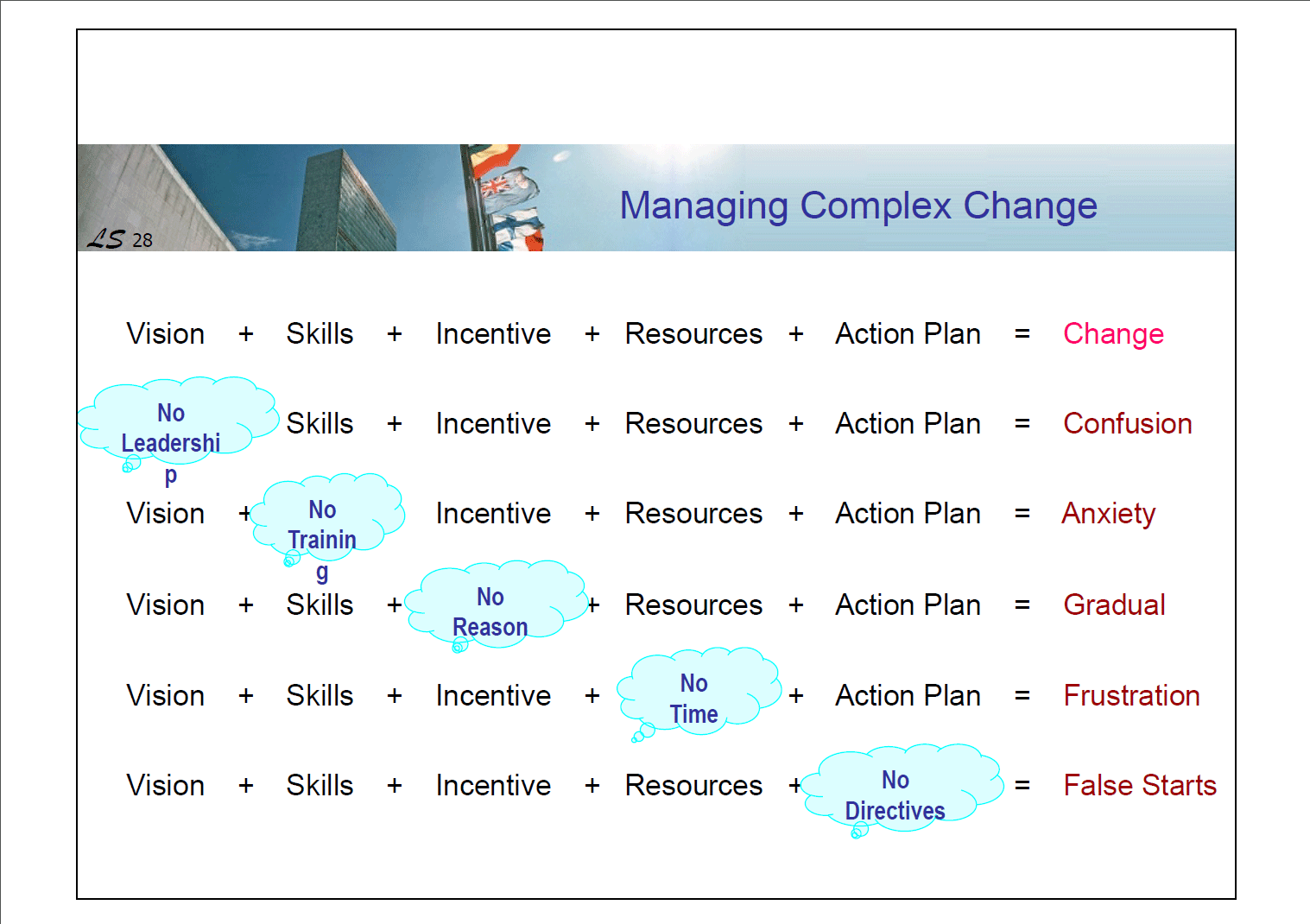Click "Action Plan" in the Frustration row

908,695
